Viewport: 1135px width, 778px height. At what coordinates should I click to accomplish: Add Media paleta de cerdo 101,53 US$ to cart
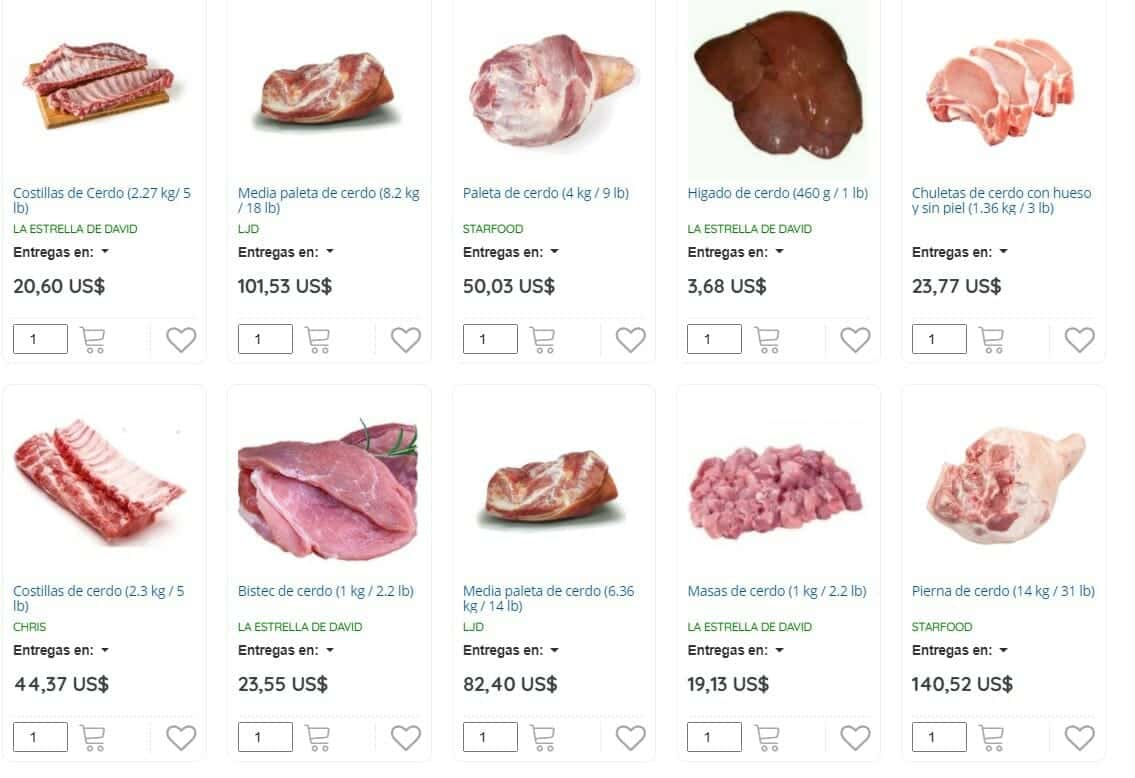coord(318,339)
